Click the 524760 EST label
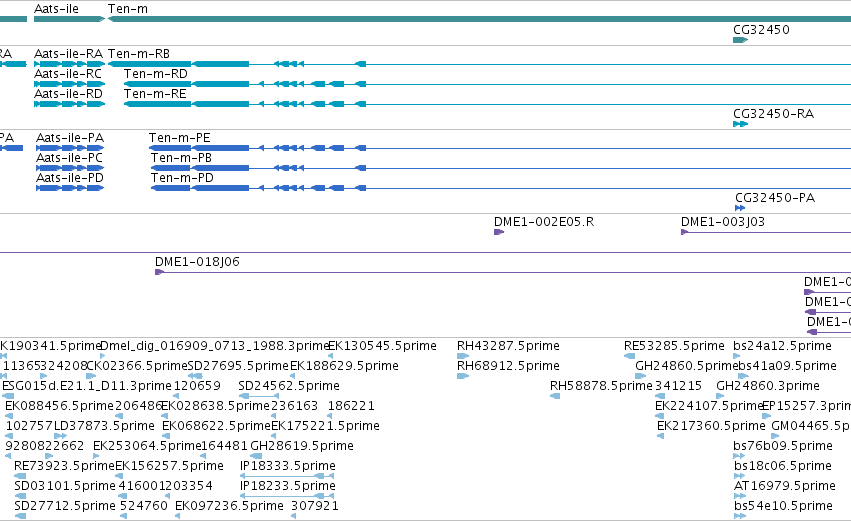 coord(144,506)
